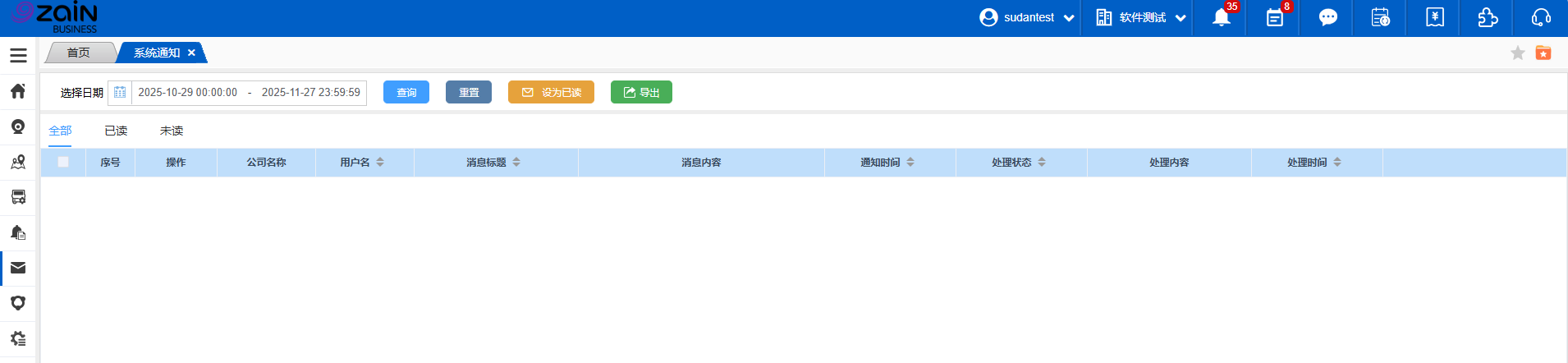Click the puzzle piece plugin icon
The image size is (1568, 363).
pyautogui.click(x=1488, y=18)
